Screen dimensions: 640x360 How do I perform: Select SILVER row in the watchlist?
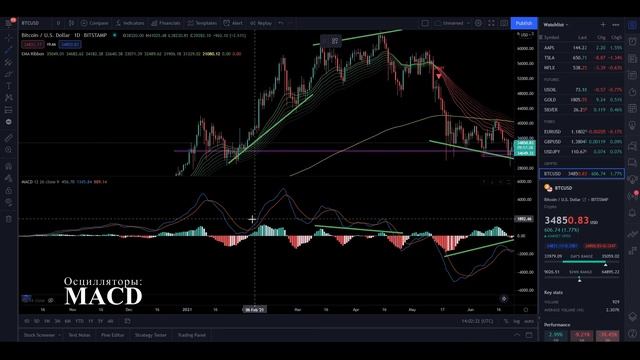(582, 109)
